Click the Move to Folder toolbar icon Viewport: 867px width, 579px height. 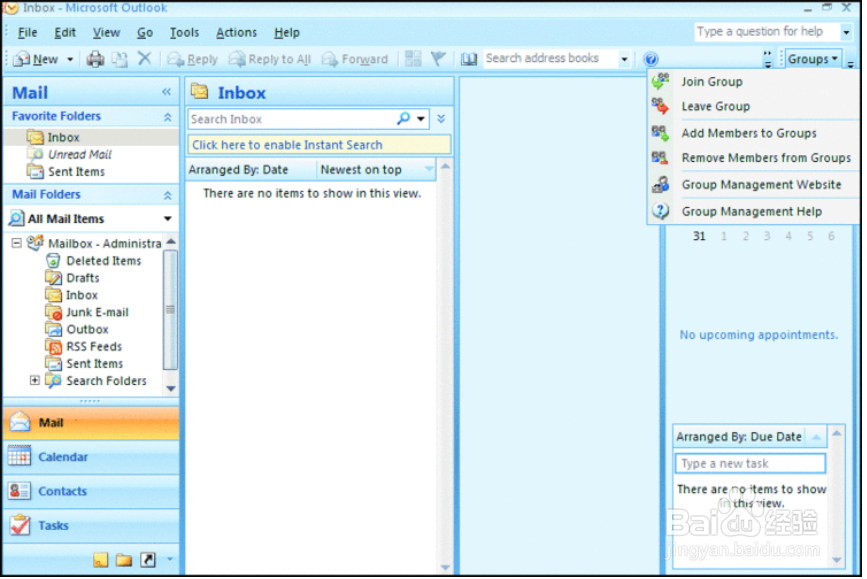pyautogui.click(x=119, y=59)
